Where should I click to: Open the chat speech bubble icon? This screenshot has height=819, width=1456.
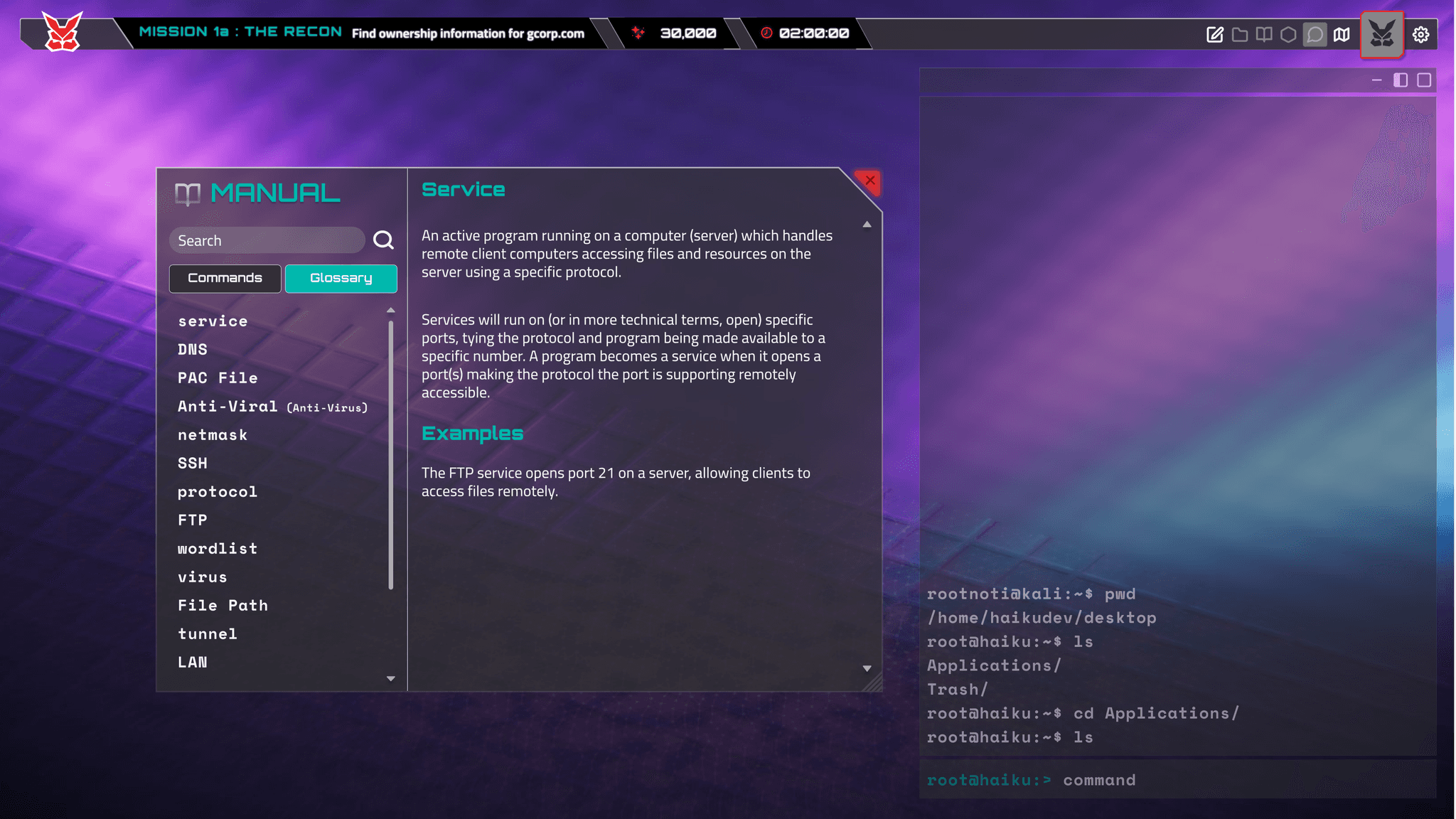pyautogui.click(x=1315, y=34)
